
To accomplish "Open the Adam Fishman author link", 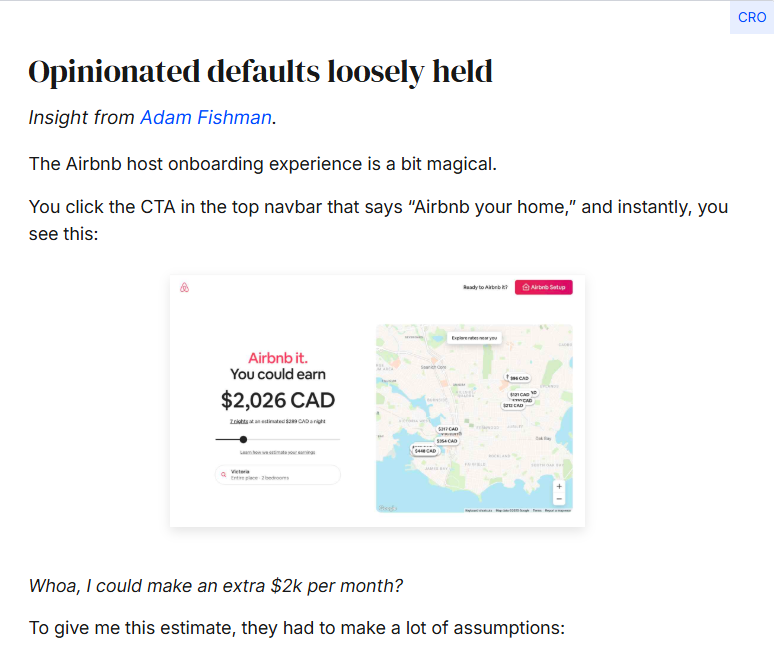I will [x=206, y=117].
